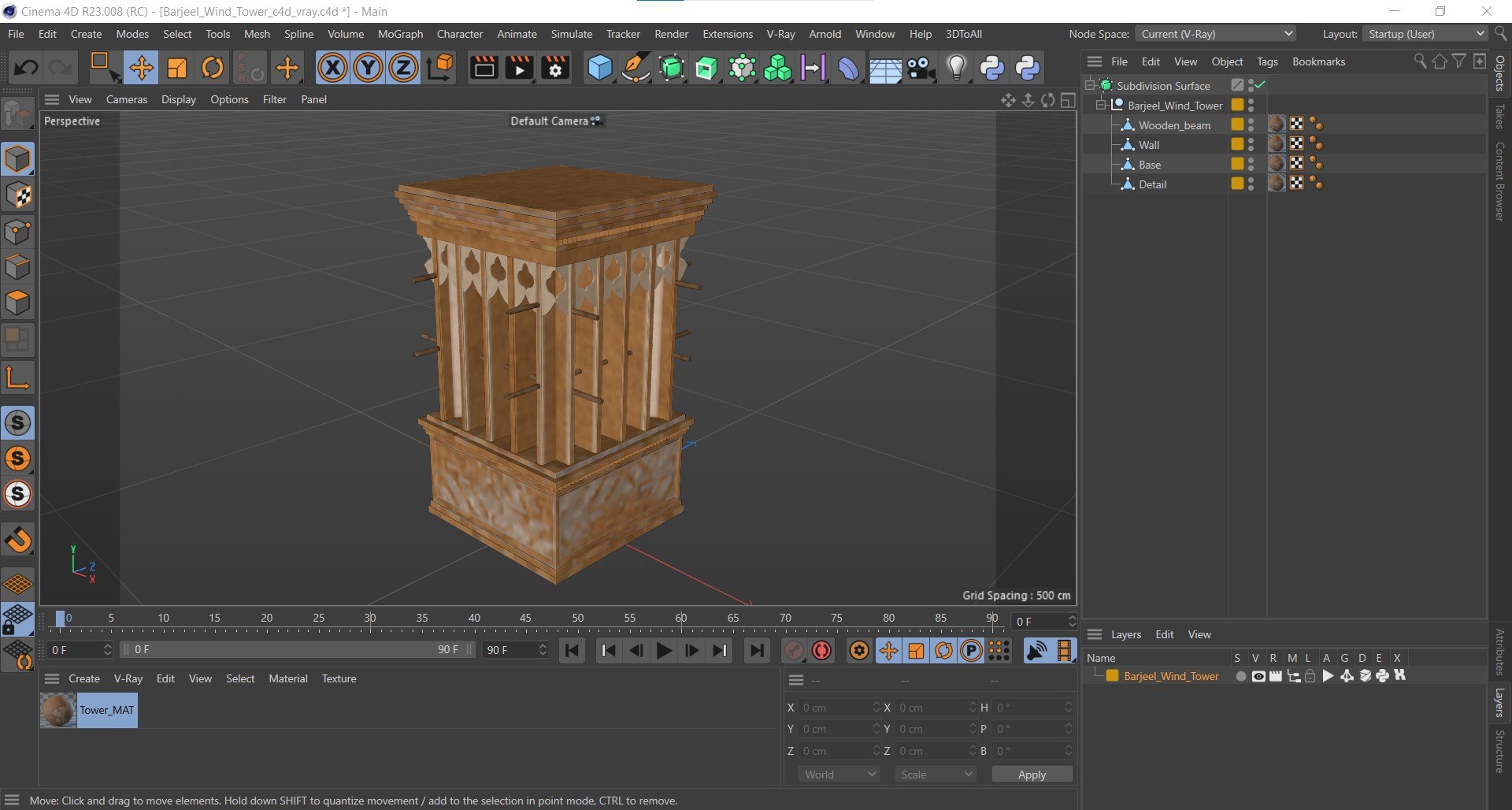Select the Move tool in toolbar
This screenshot has height=810, width=1512.
tap(142, 68)
